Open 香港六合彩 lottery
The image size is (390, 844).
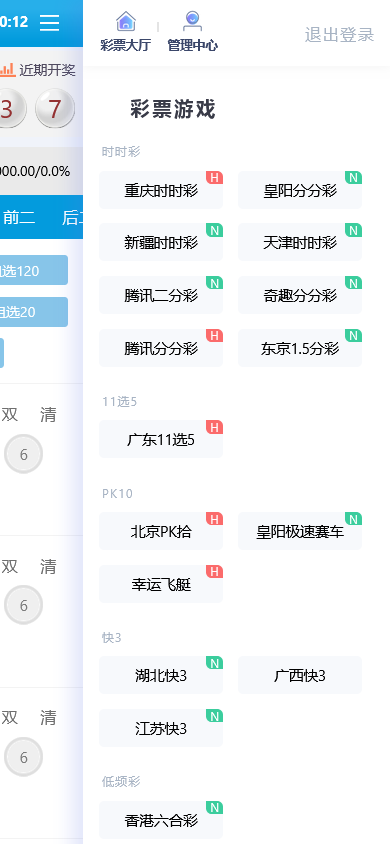pos(161,820)
